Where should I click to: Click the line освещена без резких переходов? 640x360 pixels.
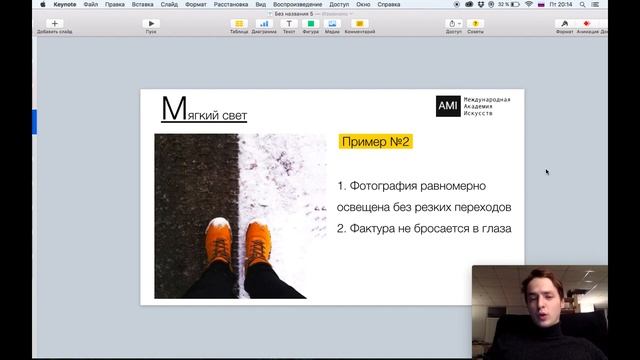pyautogui.click(x=424, y=207)
